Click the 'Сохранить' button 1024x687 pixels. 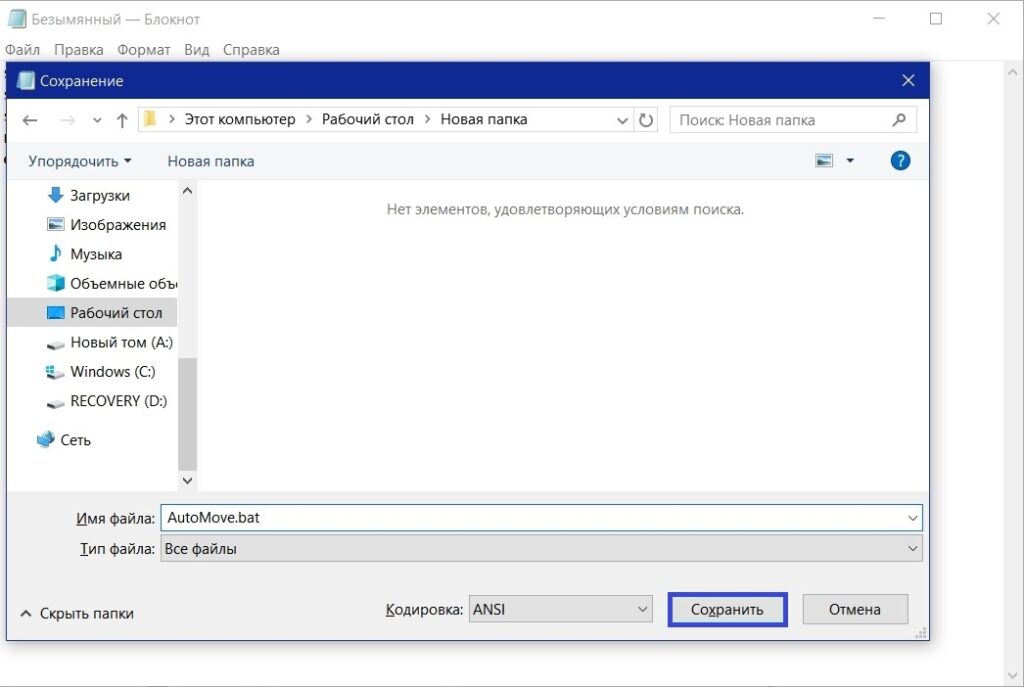coord(727,609)
